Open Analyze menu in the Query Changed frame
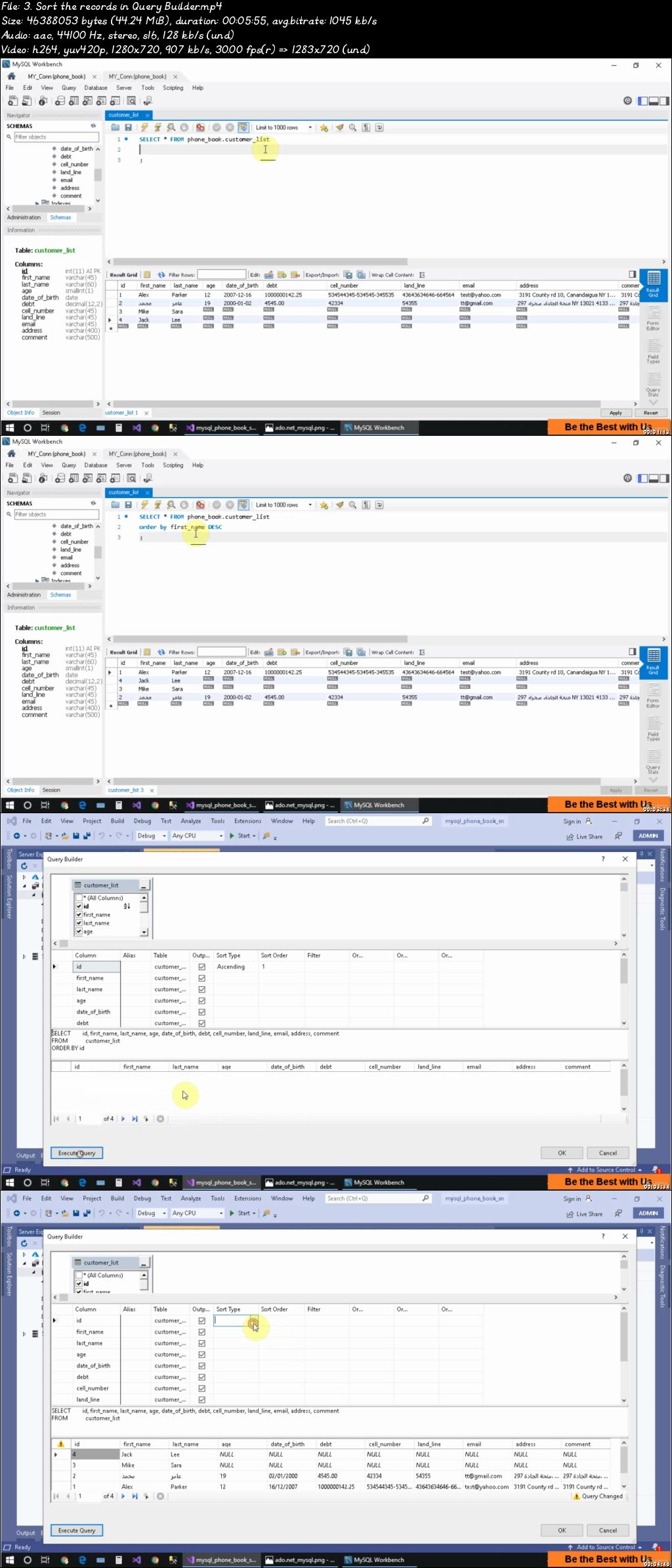The width and height of the screenshot is (672, 1568). click(x=191, y=1198)
